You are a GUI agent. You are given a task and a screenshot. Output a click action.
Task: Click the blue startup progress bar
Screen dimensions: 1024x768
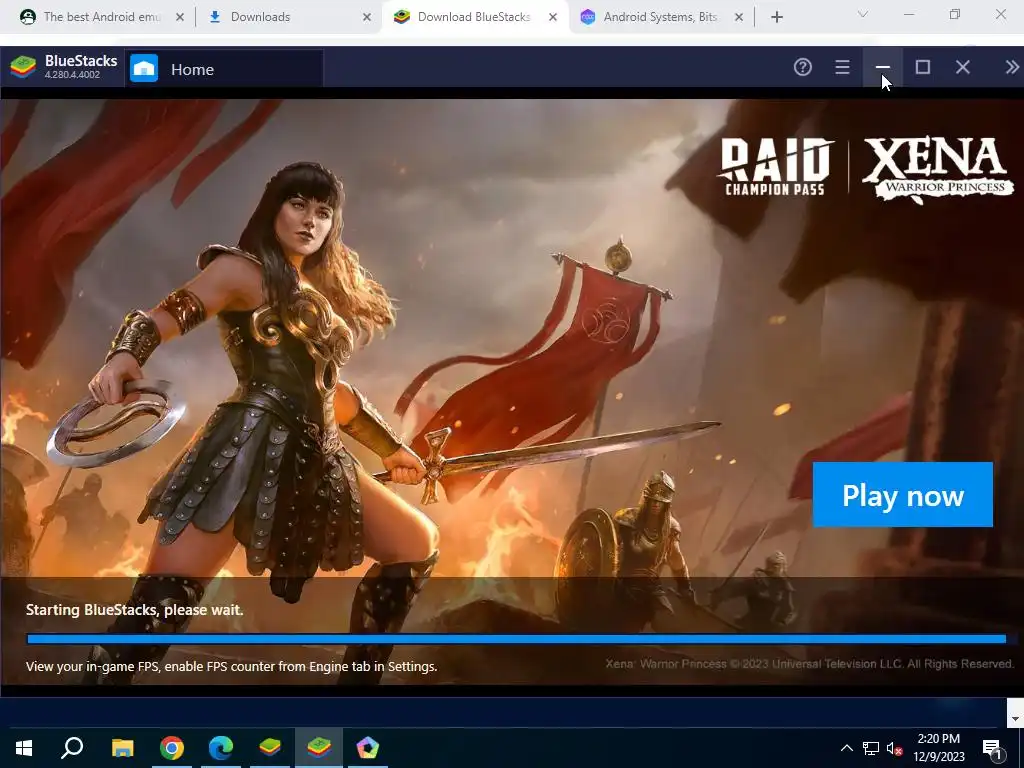(517, 639)
